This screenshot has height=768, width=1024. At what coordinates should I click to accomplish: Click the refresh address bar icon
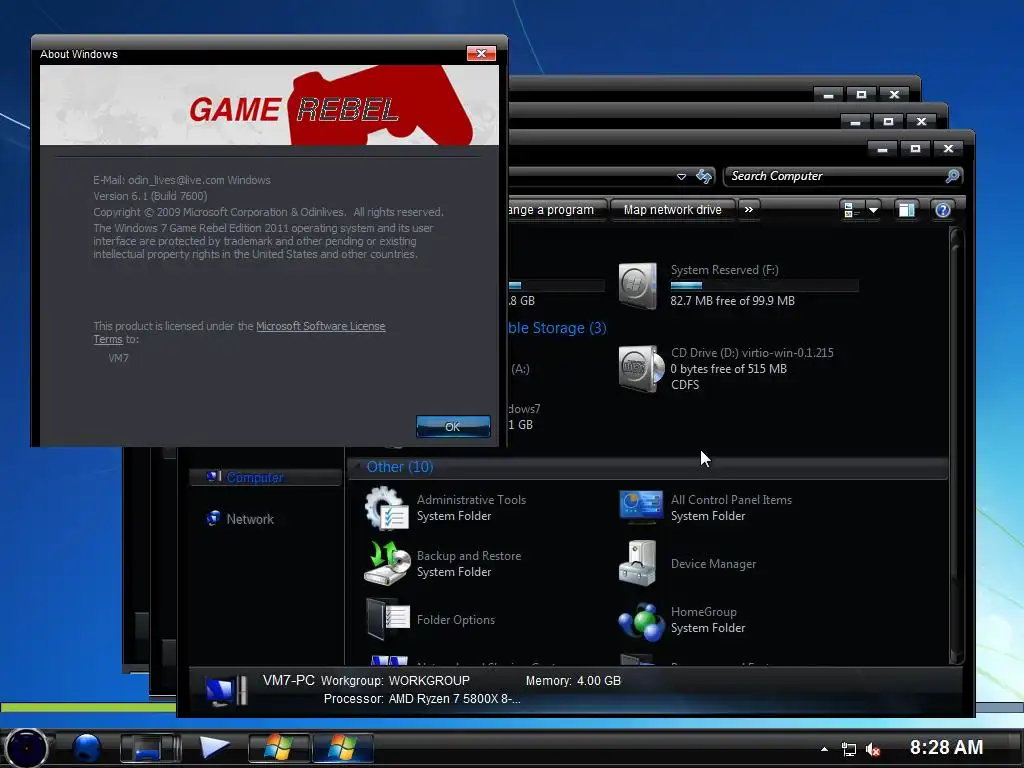tap(704, 176)
